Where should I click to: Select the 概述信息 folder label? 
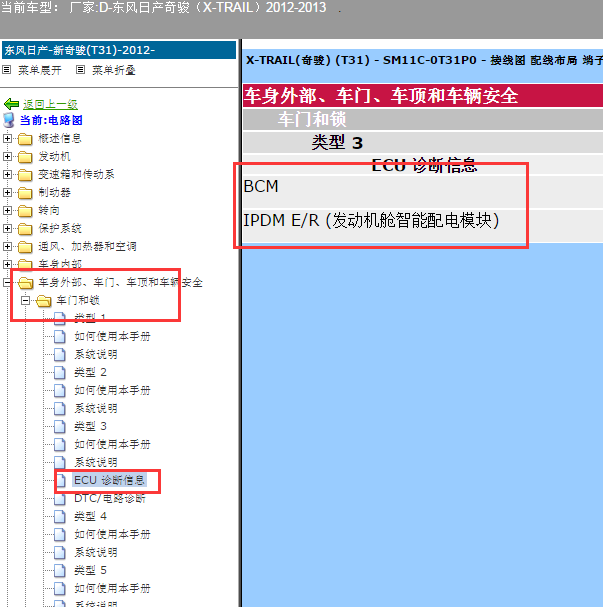(60, 139)
